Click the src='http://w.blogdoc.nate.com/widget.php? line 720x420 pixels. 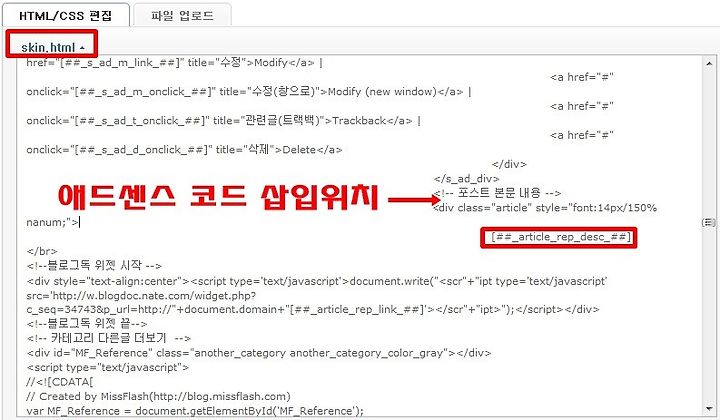tap(141, 295)
